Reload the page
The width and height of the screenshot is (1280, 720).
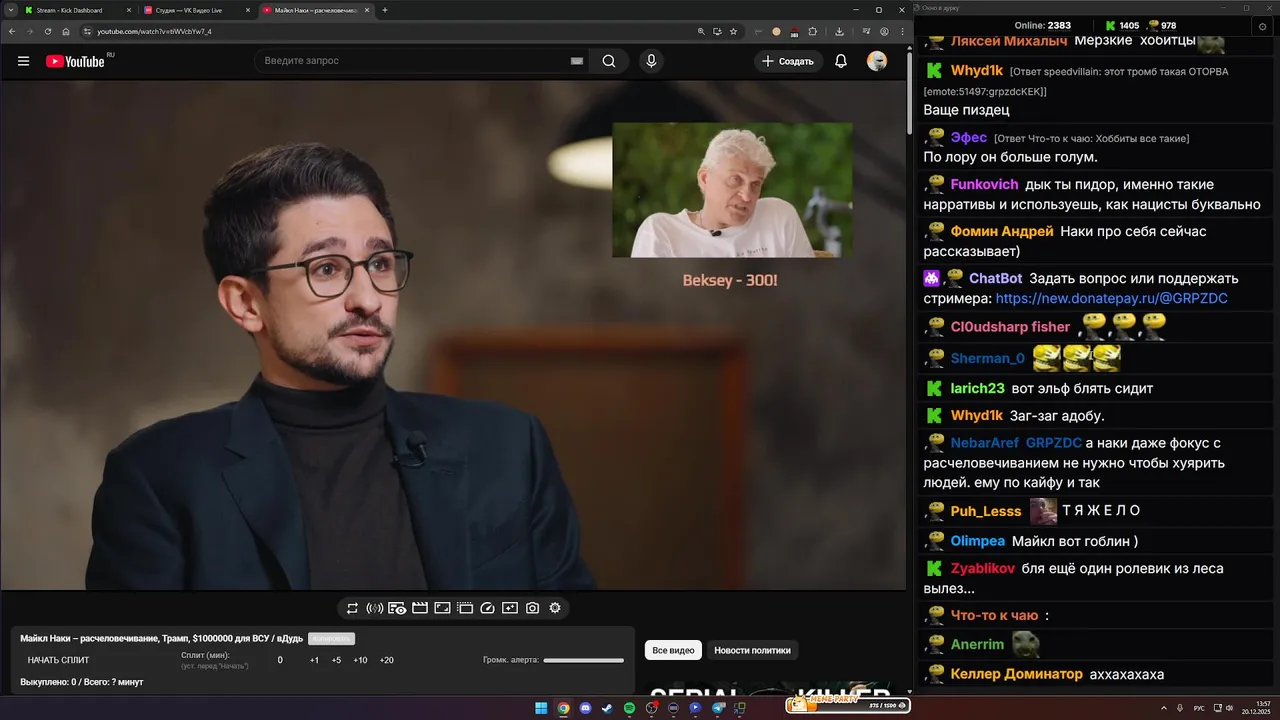(x=48, y=31)
